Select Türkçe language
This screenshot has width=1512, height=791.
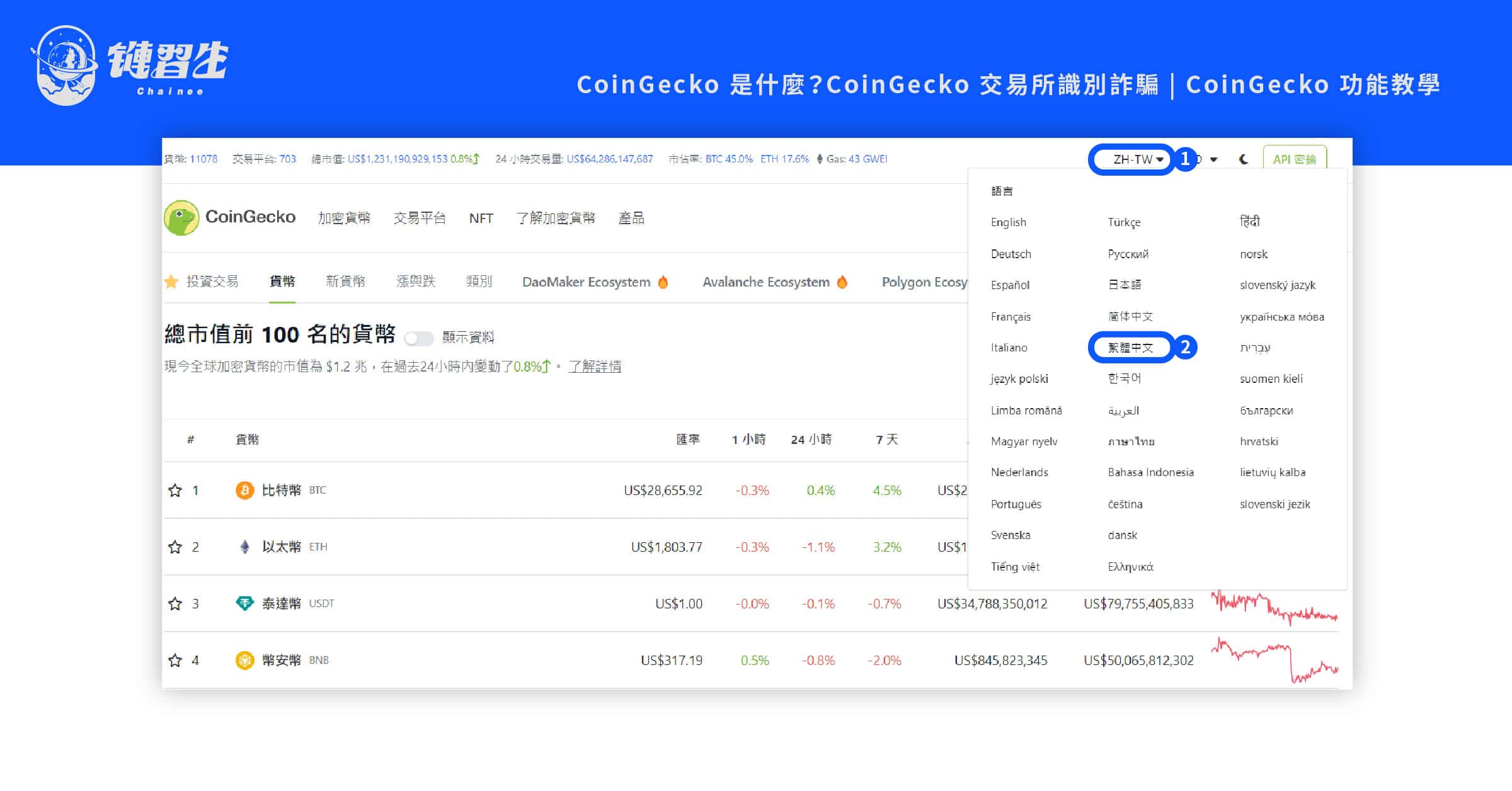pyautogui.click(x=1125, y=222)
